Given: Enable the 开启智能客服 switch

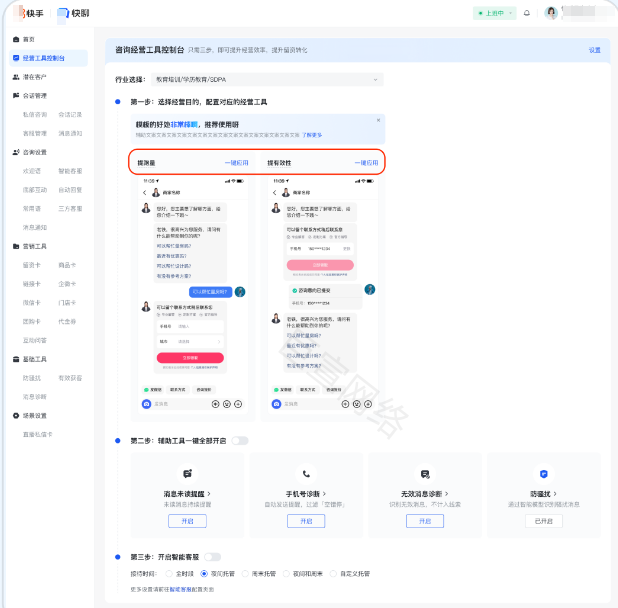Looking at the screenshot, I should click(x=213, y=557).
